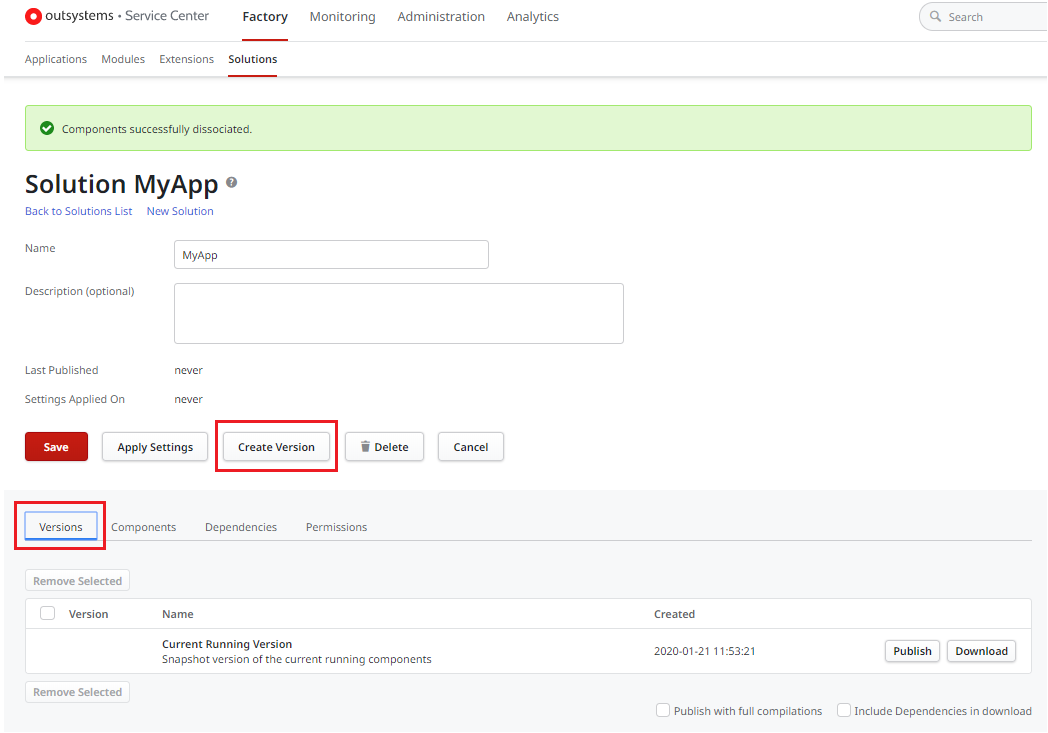
Task: Open the Dependencies tab
Action: [x=240, y=526]
